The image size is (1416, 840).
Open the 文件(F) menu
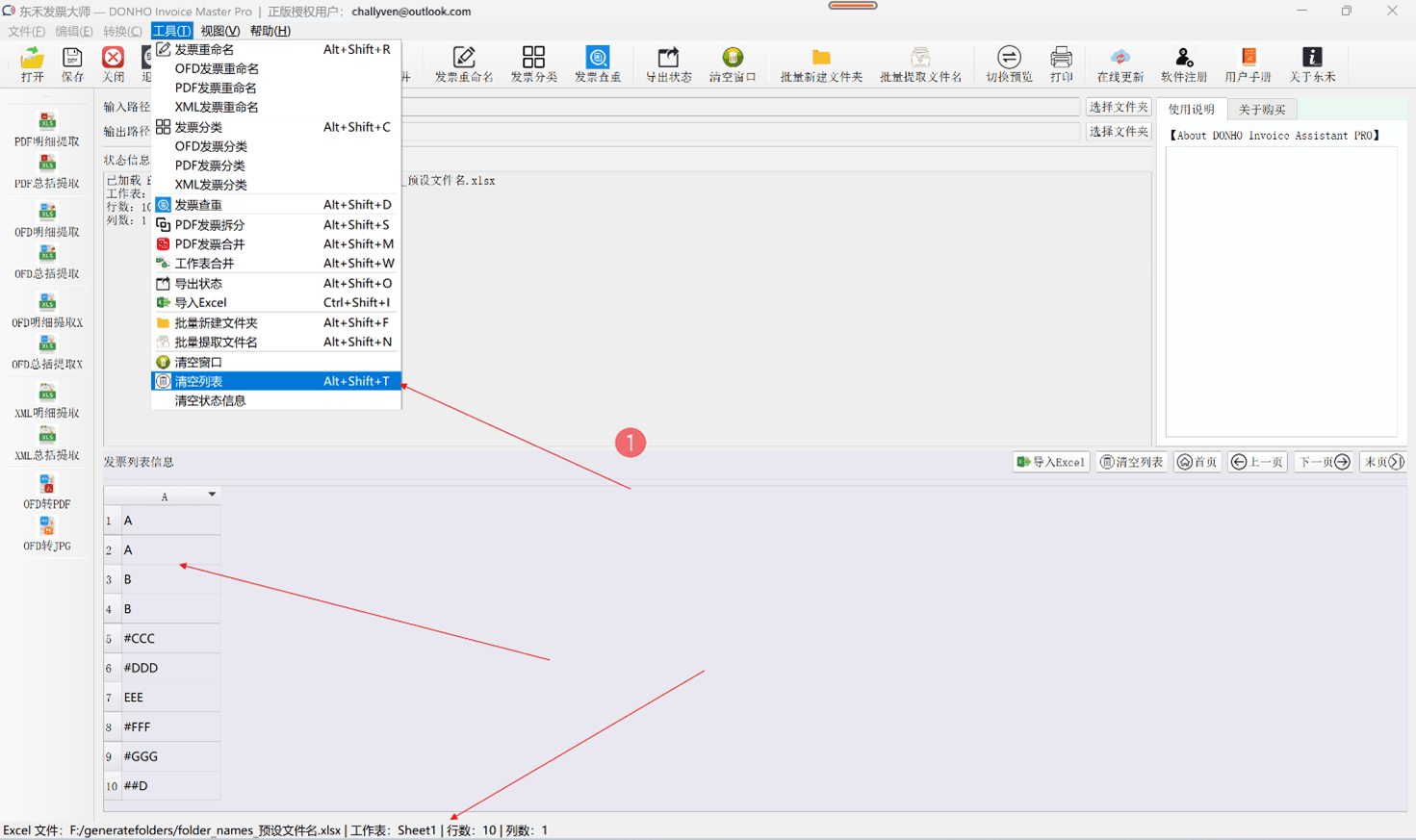coord(26,31)
